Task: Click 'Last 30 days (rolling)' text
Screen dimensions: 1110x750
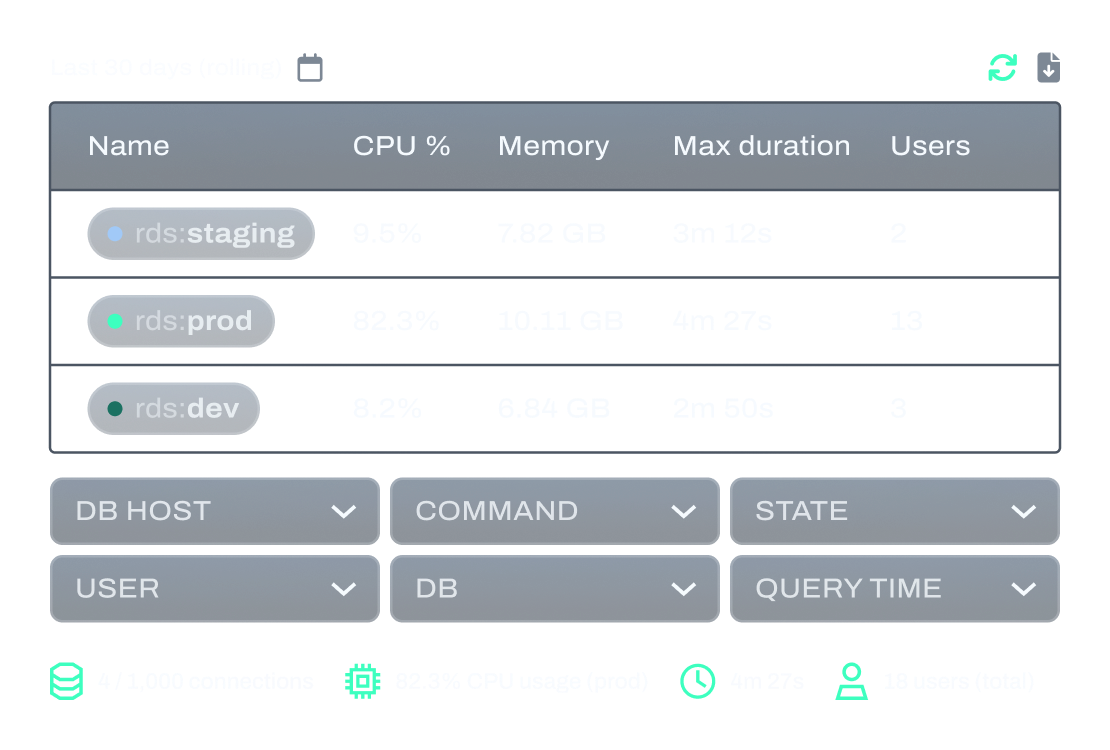Action: coord(166,68)
